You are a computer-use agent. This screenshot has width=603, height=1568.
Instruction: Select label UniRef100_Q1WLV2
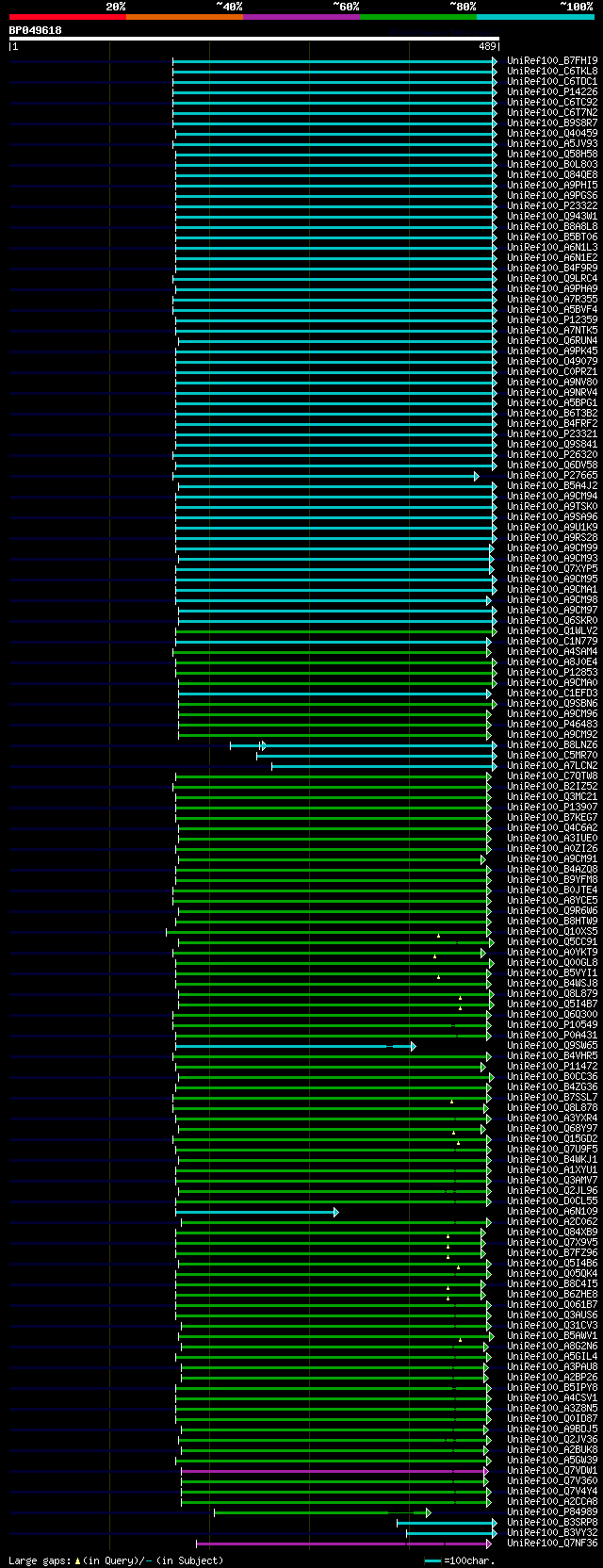pyautogui.click(x=552, y=630)
